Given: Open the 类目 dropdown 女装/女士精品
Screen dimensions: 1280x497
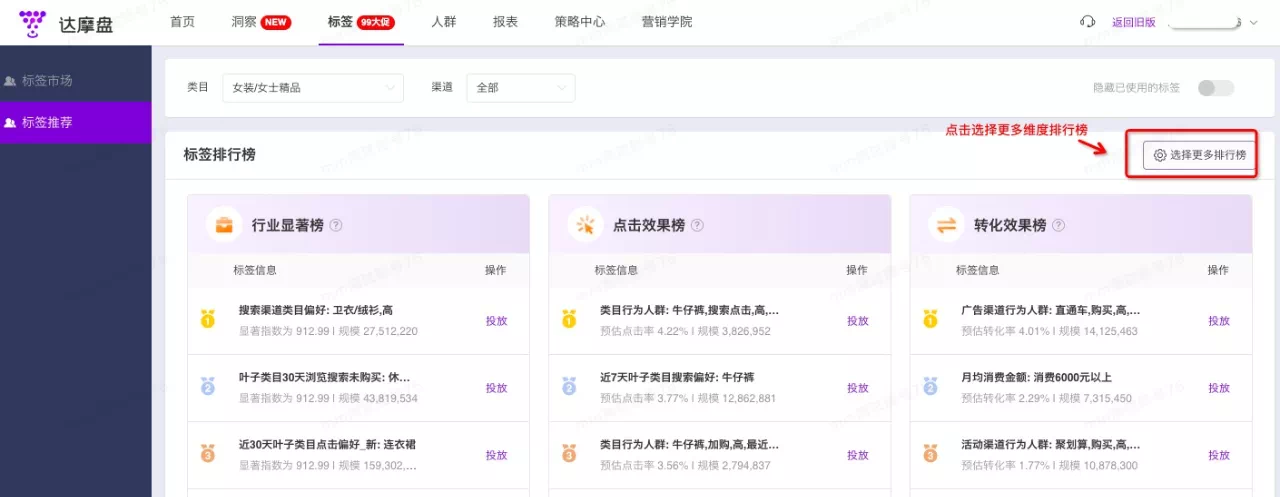Looking at the screenshot, I should click(313, 88).
